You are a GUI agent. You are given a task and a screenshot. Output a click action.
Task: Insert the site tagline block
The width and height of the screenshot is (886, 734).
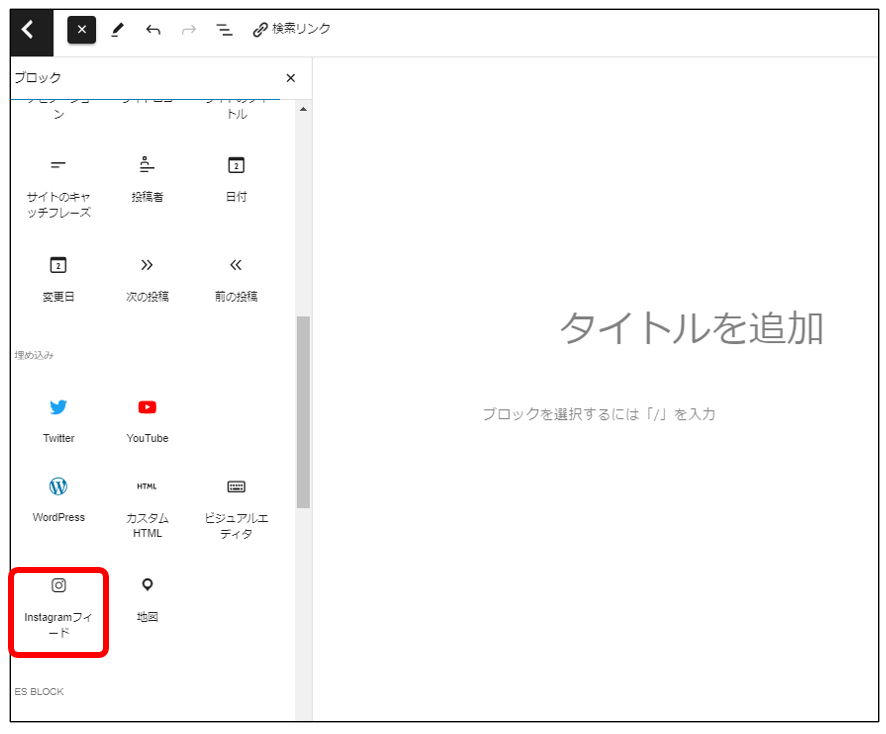tap(58, 186)
